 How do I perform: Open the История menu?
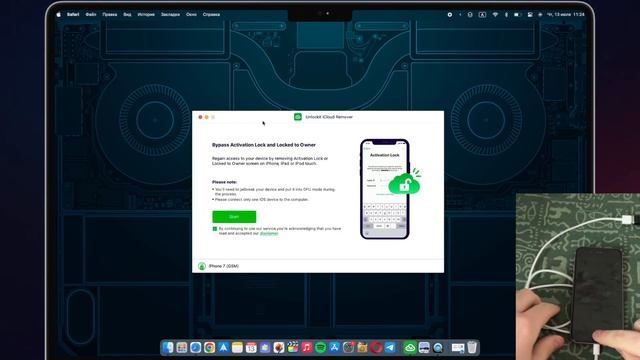(146, 14)
